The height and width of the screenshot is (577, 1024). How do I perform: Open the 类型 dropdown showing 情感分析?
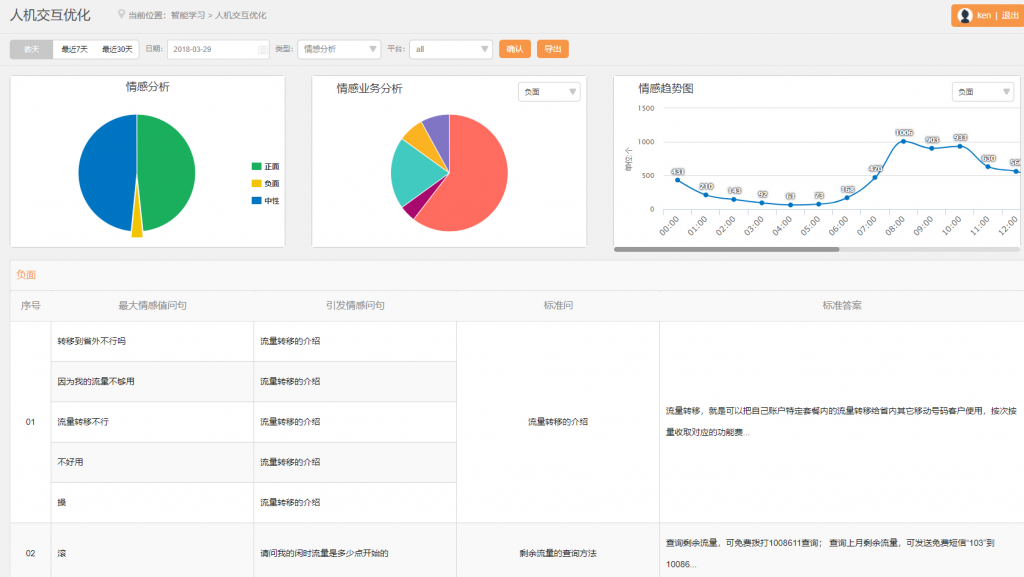pos(339,49)
